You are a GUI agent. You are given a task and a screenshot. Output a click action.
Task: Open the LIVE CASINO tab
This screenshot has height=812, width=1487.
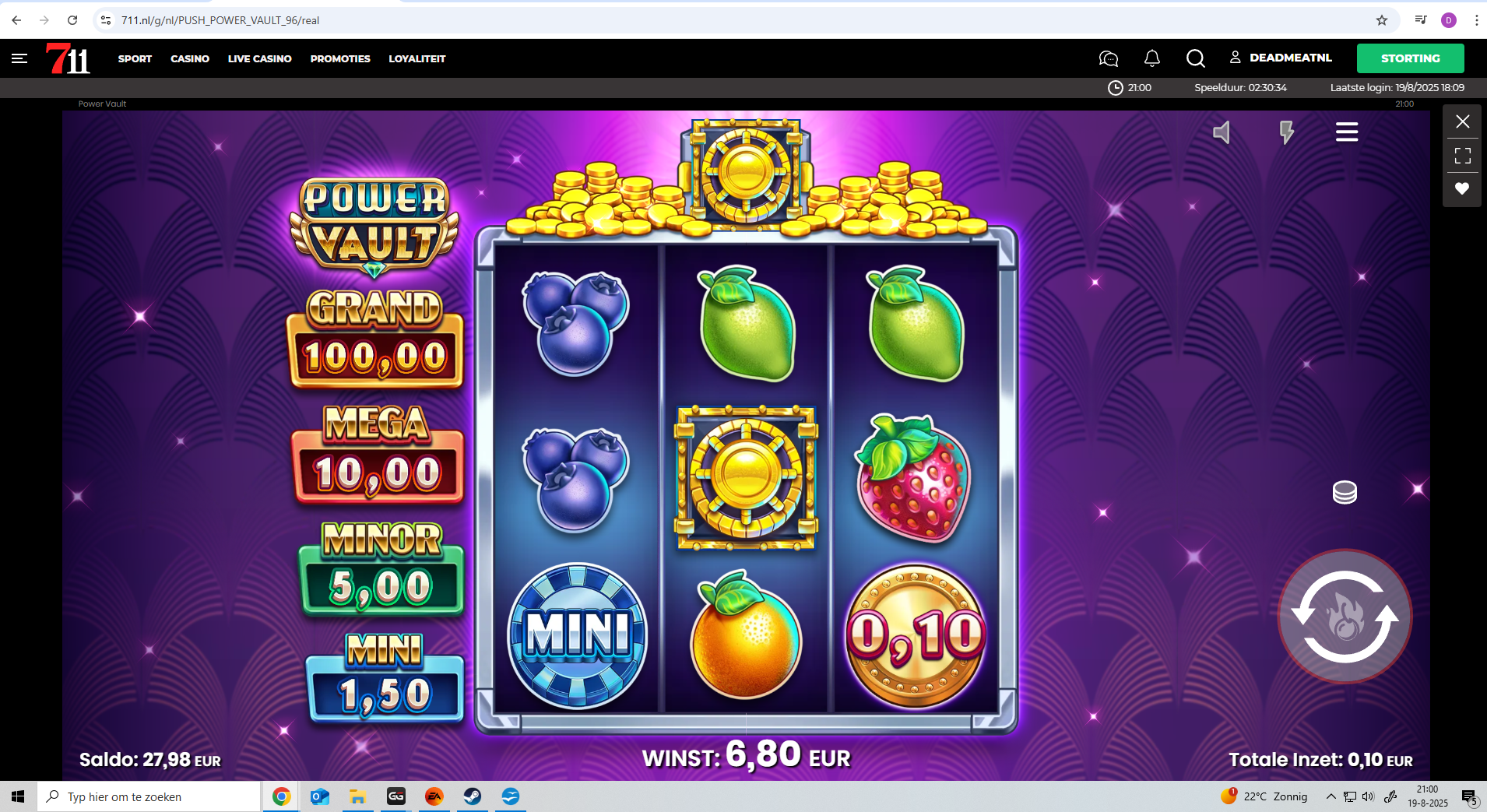[x=259, y=58]
